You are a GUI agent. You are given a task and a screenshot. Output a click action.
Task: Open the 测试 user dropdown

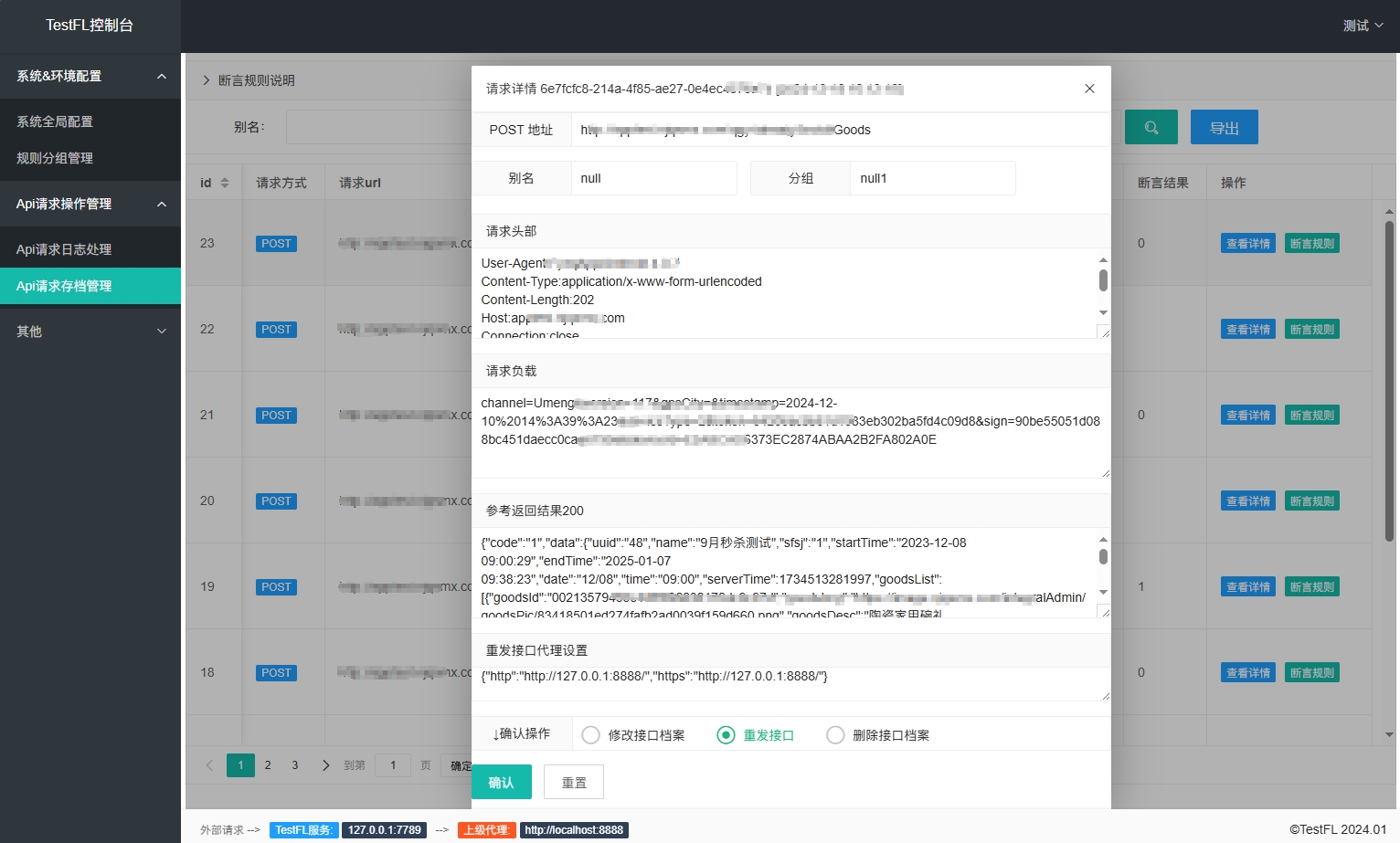point(1363,26)
